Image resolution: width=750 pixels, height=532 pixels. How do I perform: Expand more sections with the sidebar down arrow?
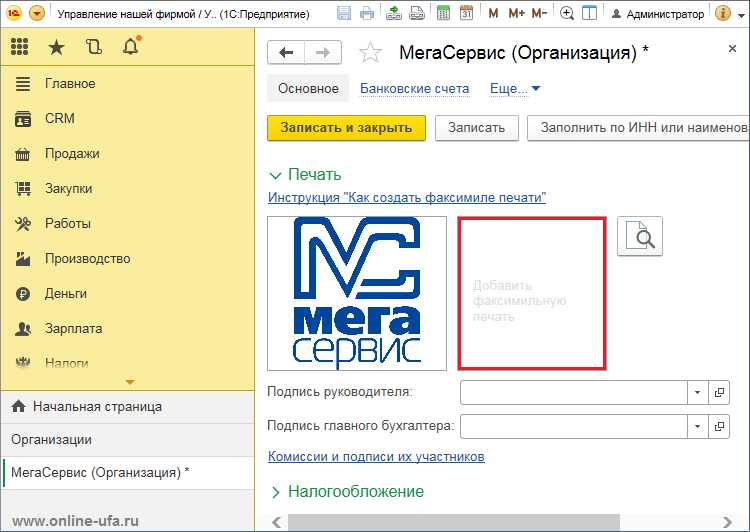click(130, 382)
